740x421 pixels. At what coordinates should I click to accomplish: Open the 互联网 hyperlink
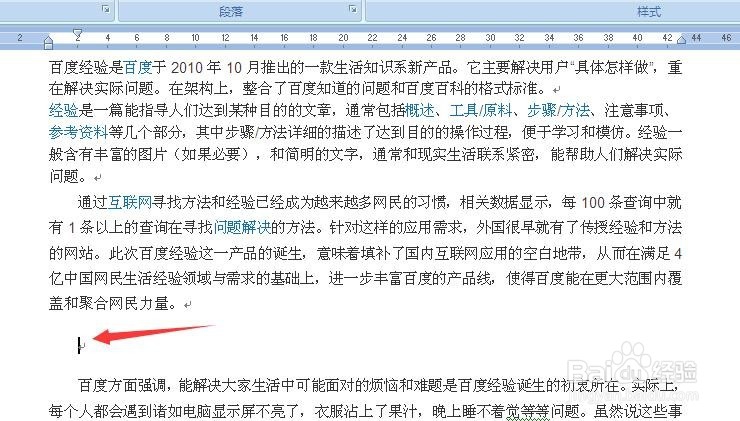pyautogui.click(x=130, y=202)
